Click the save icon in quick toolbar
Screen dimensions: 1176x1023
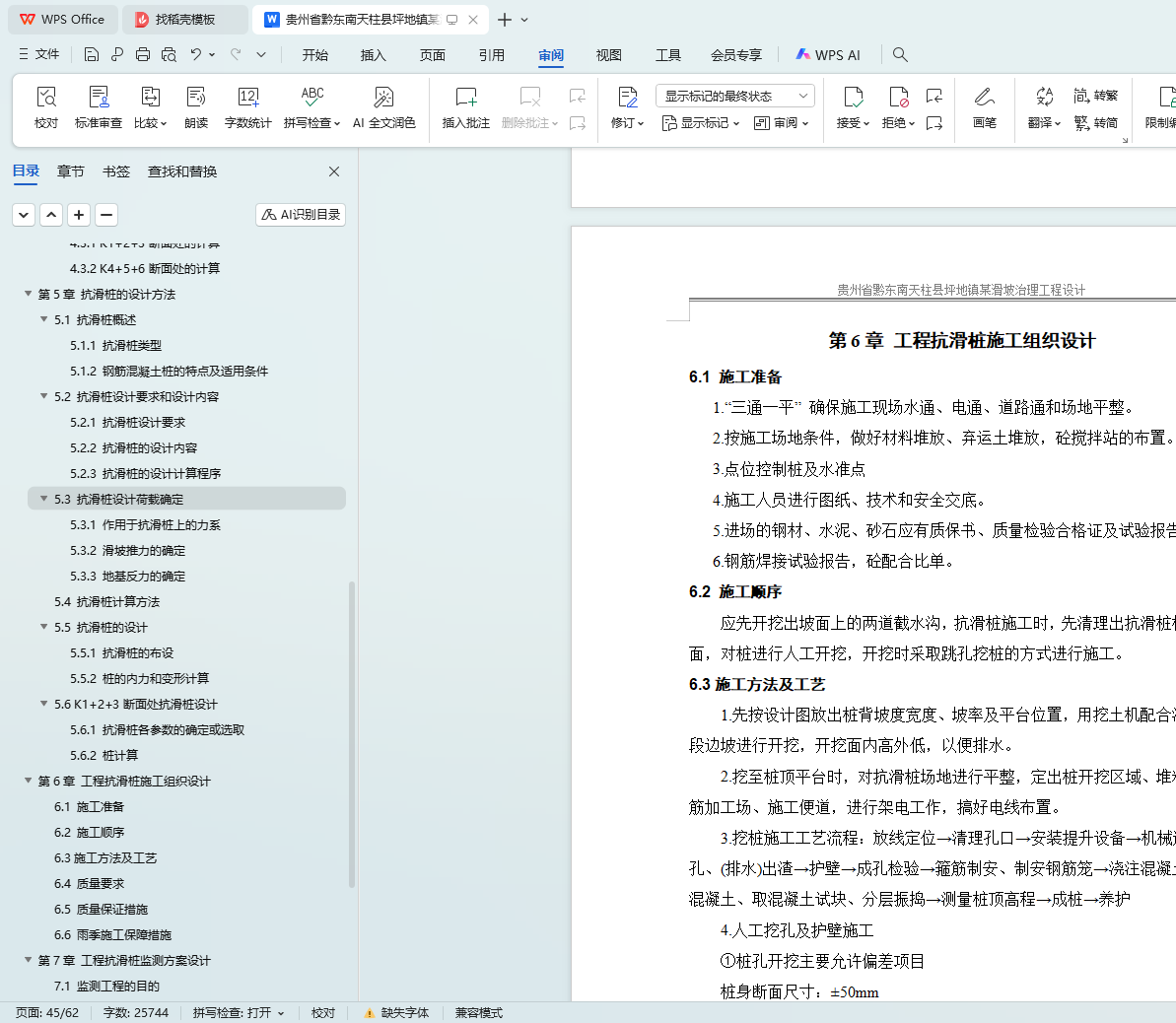coord(92,55)
